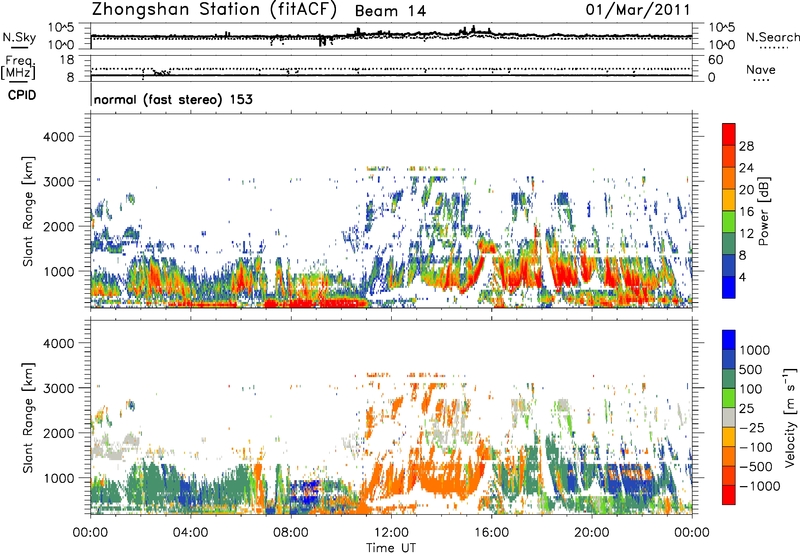The height and width of the screenshot is (554, 800).
Task: Click the '08:00' time axis tick label
Action: point(290,533)
